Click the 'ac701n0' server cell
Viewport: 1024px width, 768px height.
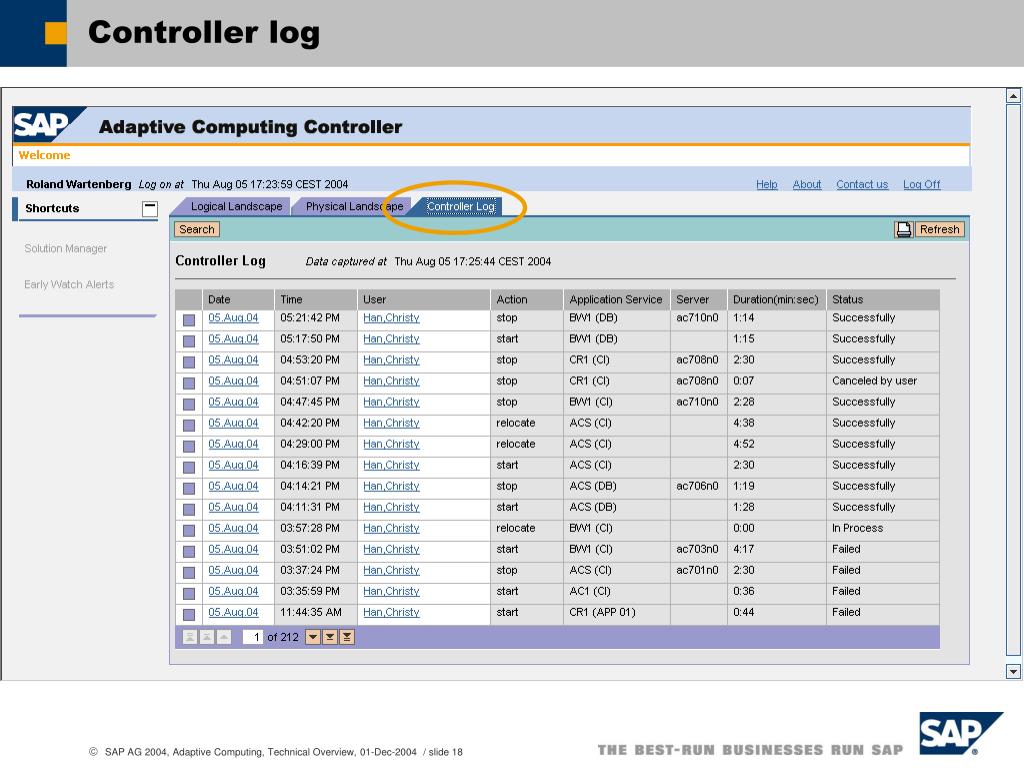pyautogui.click(x=697, y=570)
